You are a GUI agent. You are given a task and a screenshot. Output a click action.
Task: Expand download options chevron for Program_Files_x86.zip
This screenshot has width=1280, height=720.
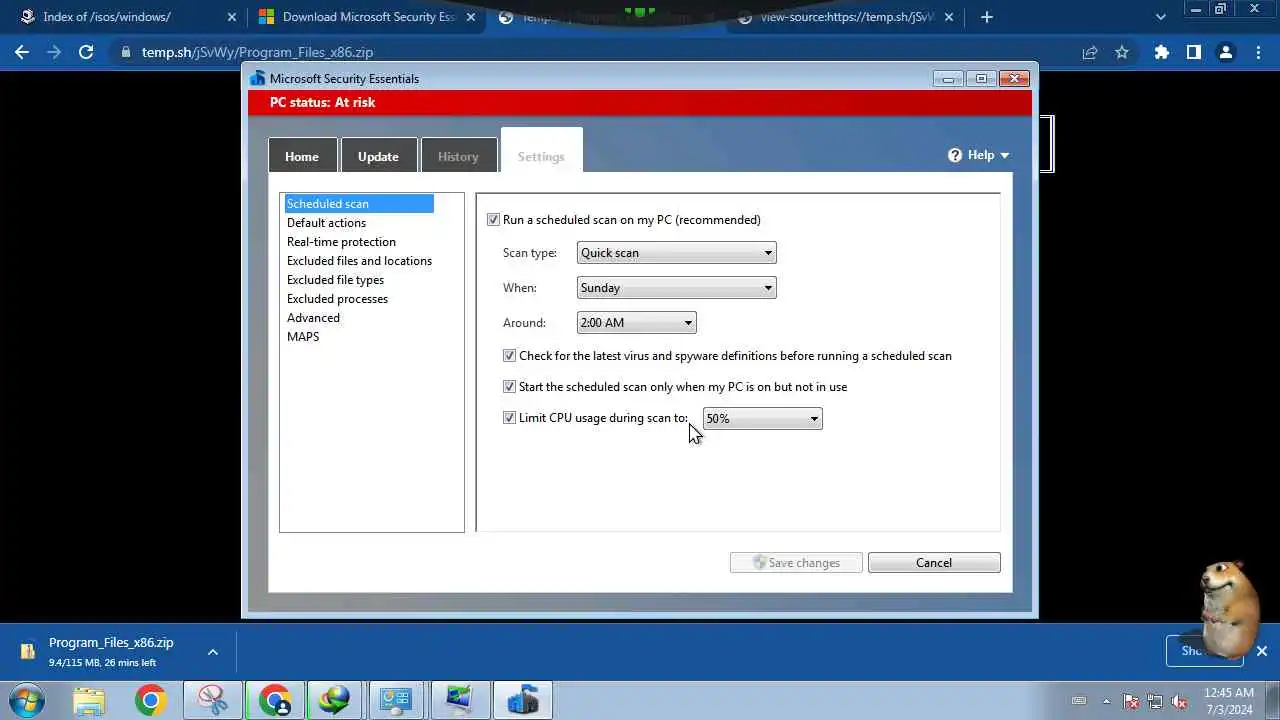point(212,652)
